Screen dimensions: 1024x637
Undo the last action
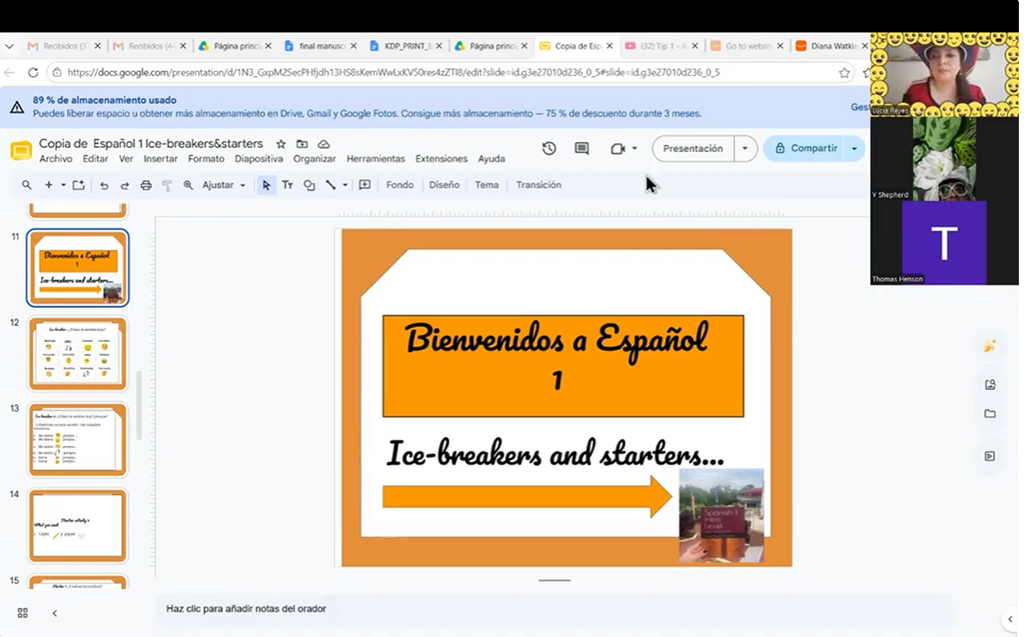click(104, 186)
